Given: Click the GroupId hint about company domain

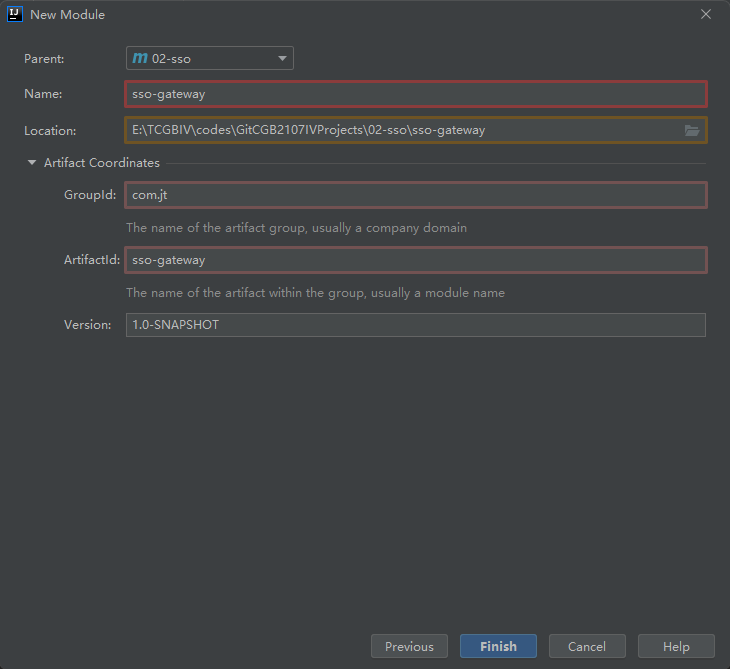Looking at the screenshot, I should pos(296,228).
